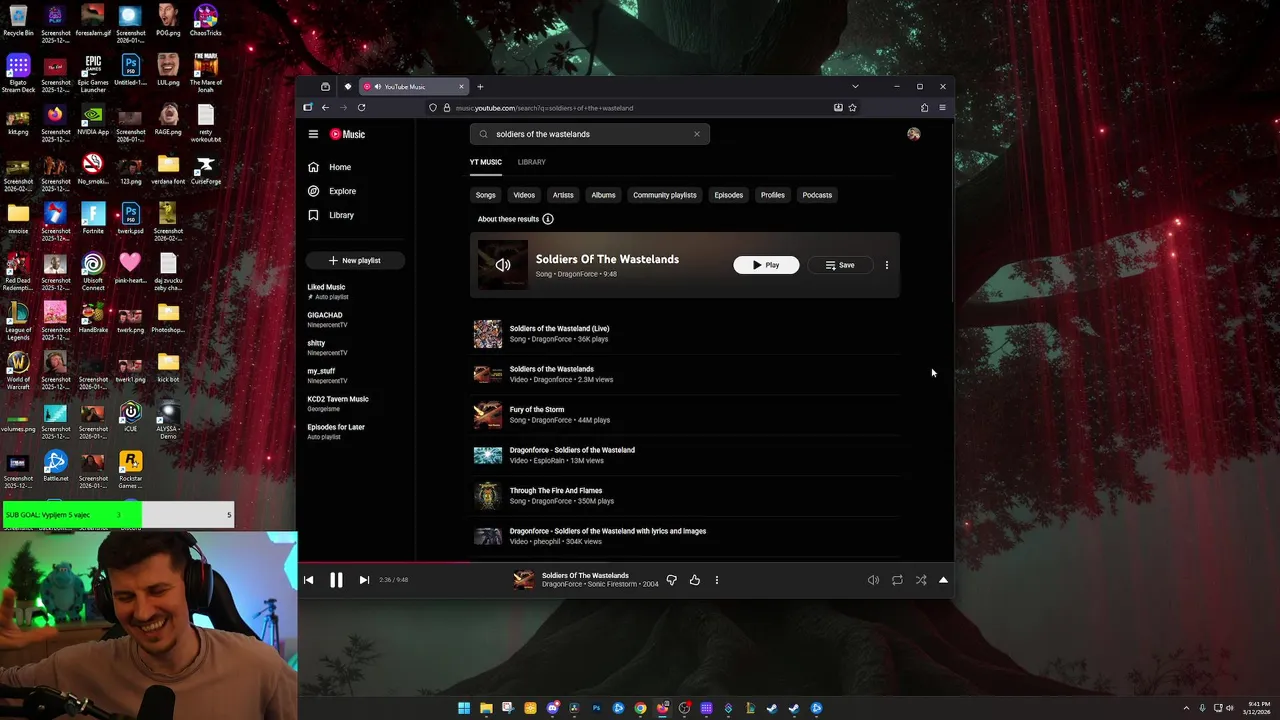Open the Epic Games Launcher desktop icon
Image resolution: width=1280 pixels, height=720 pixels.
93,73
